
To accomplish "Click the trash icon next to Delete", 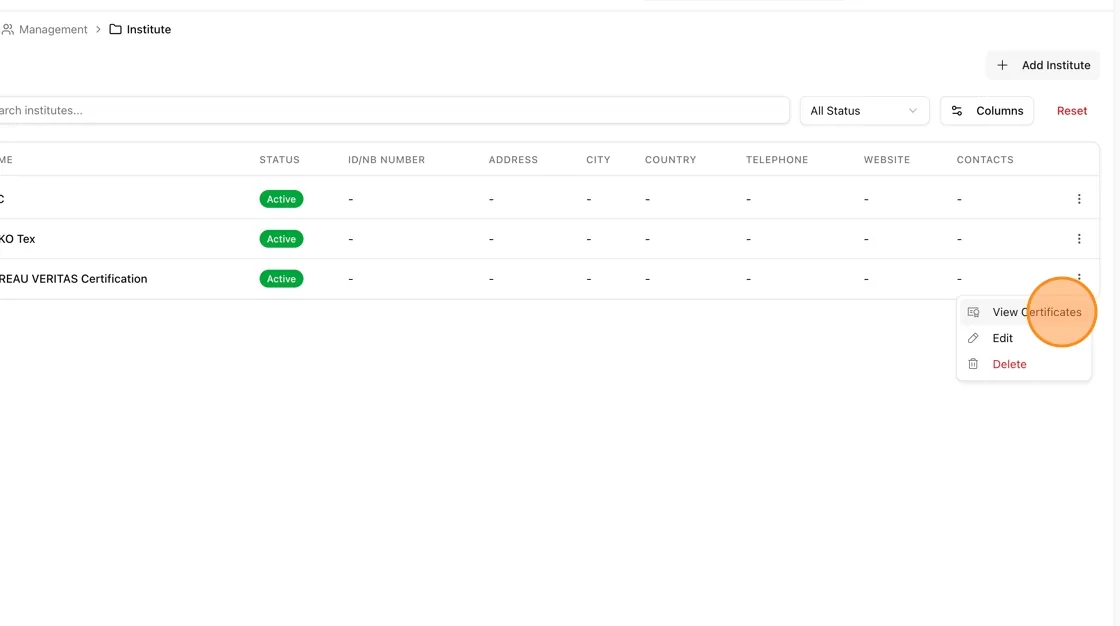I will tap(973, 364).
